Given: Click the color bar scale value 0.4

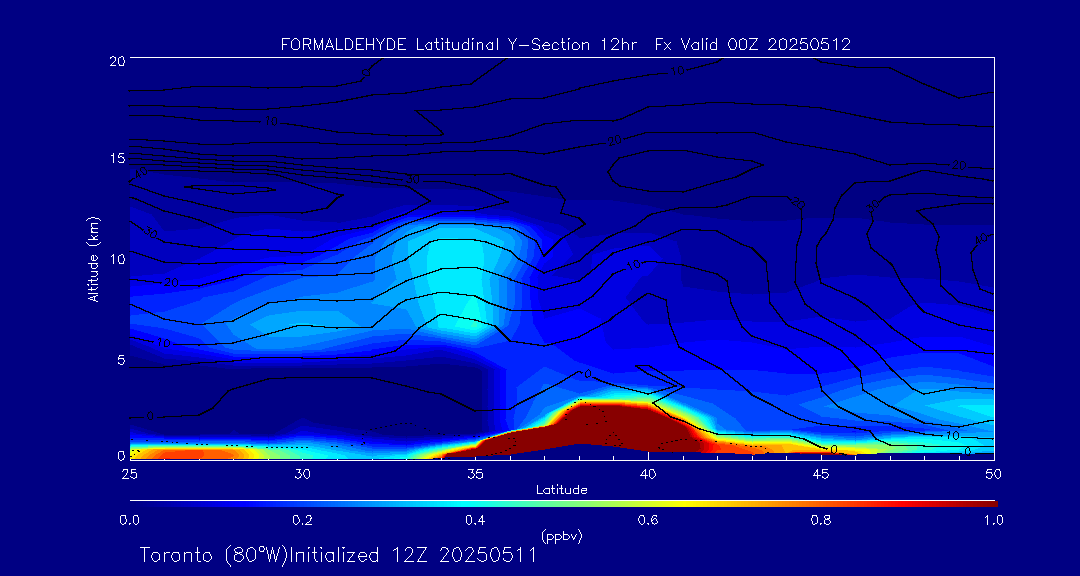Looking at the screenshot, I should [x=475, y=520].
